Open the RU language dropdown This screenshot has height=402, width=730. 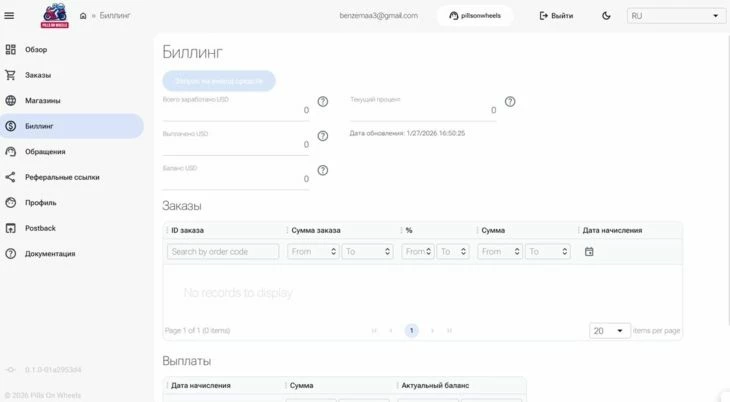click(x=676, y=15)
